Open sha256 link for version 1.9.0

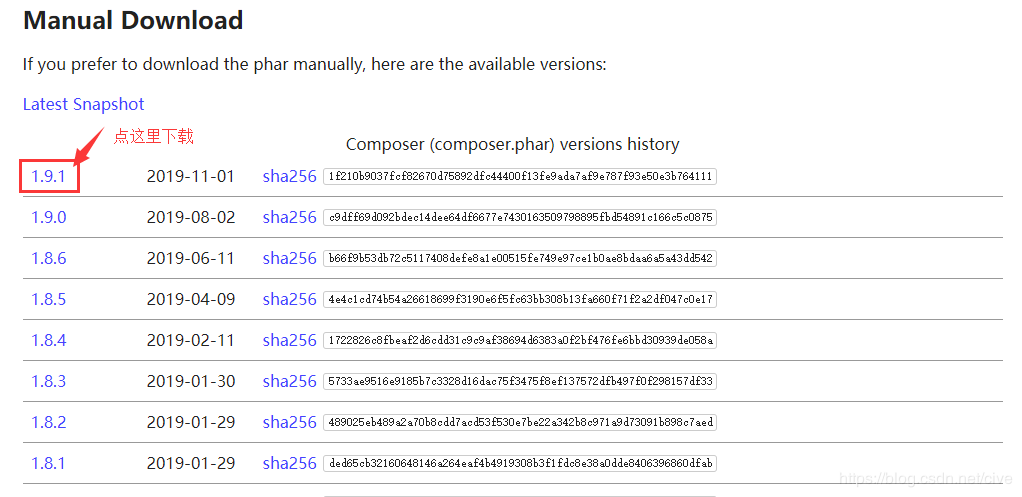coord(289,217)
